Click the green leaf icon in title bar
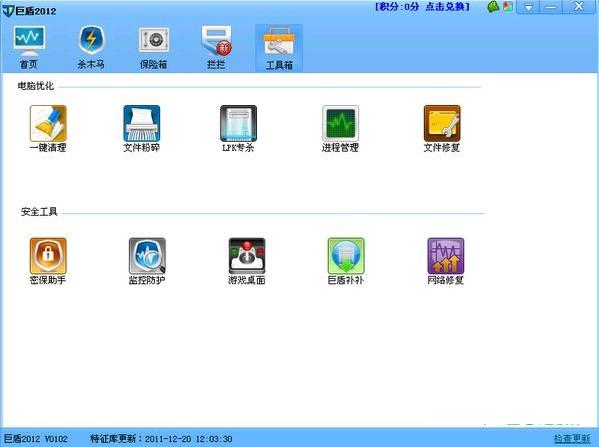 [x=494, y=7]
